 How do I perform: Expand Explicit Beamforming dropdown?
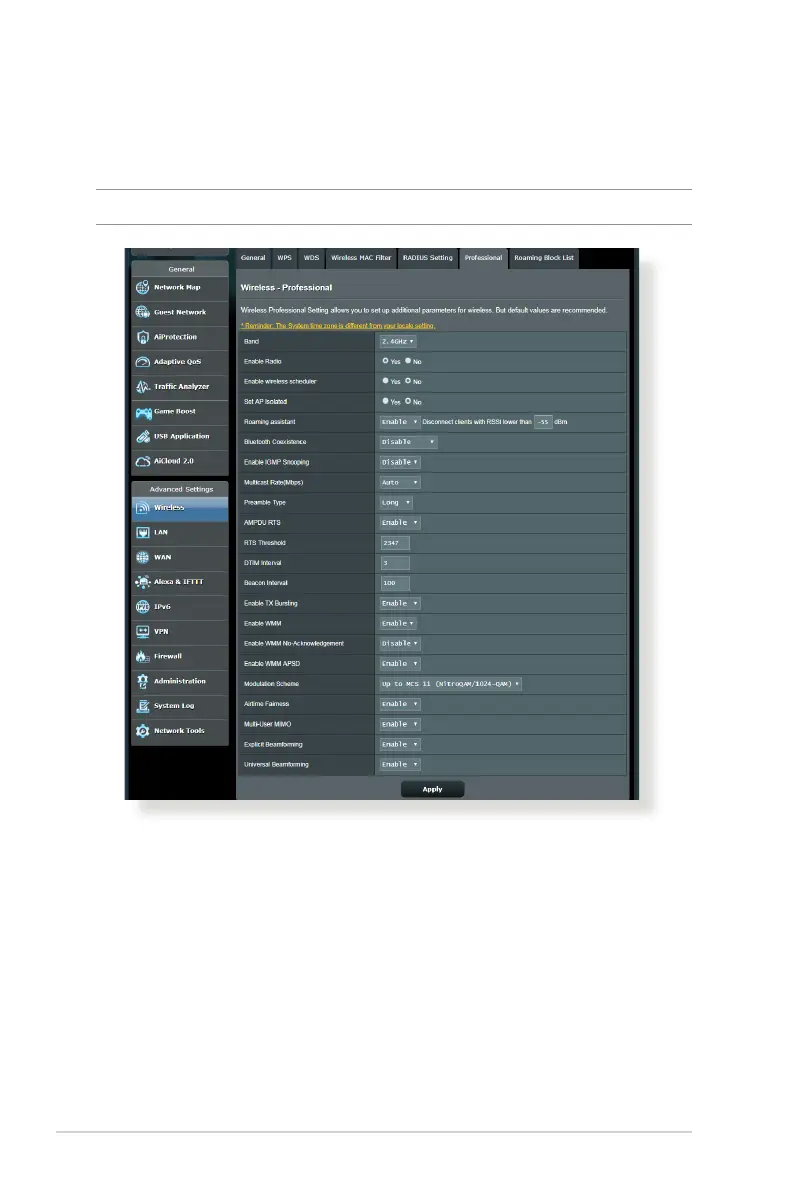pyautogui.click(x=400, y=744)
